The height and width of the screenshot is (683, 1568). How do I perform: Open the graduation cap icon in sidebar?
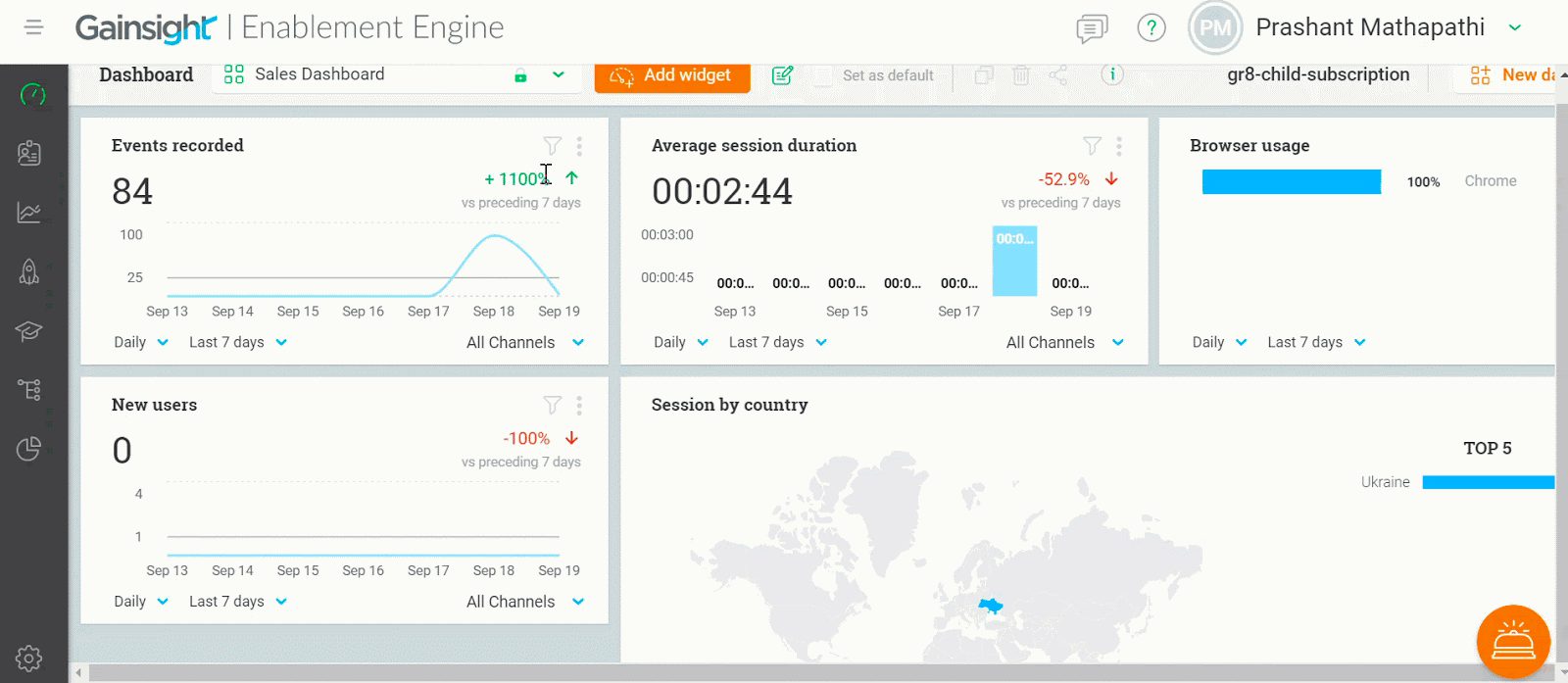(x=29, y=331)
